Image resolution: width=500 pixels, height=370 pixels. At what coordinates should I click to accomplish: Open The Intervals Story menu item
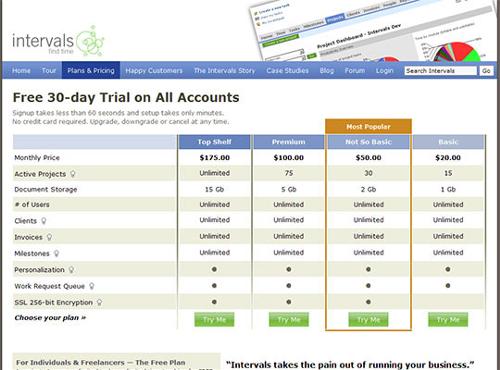(x=224, y=71)
